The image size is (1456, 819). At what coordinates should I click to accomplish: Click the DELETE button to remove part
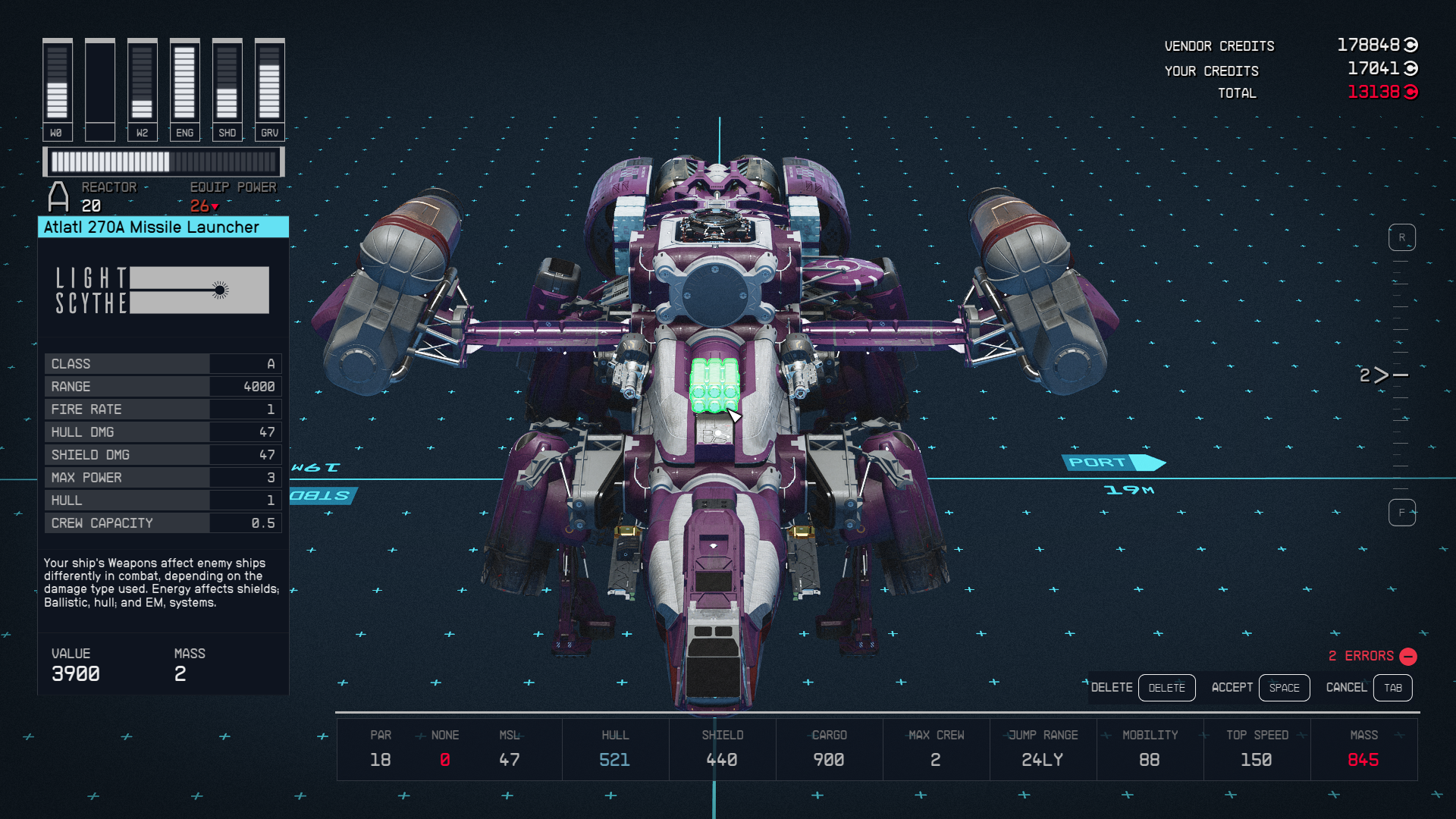(1165, 687)
